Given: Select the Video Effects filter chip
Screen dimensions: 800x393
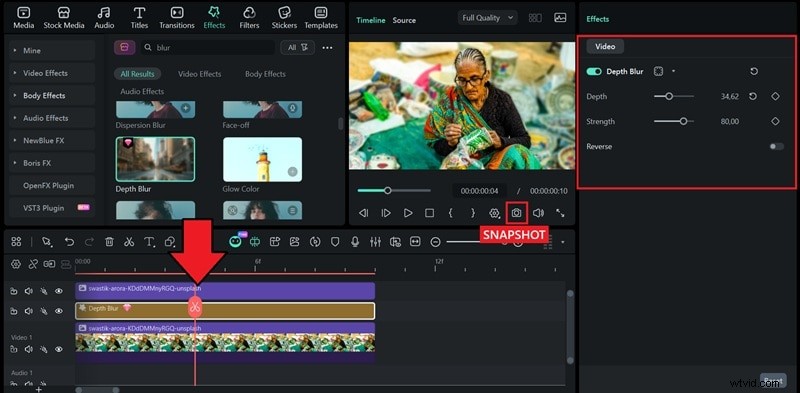Looking at the screenshot, I should pos(199,74).
